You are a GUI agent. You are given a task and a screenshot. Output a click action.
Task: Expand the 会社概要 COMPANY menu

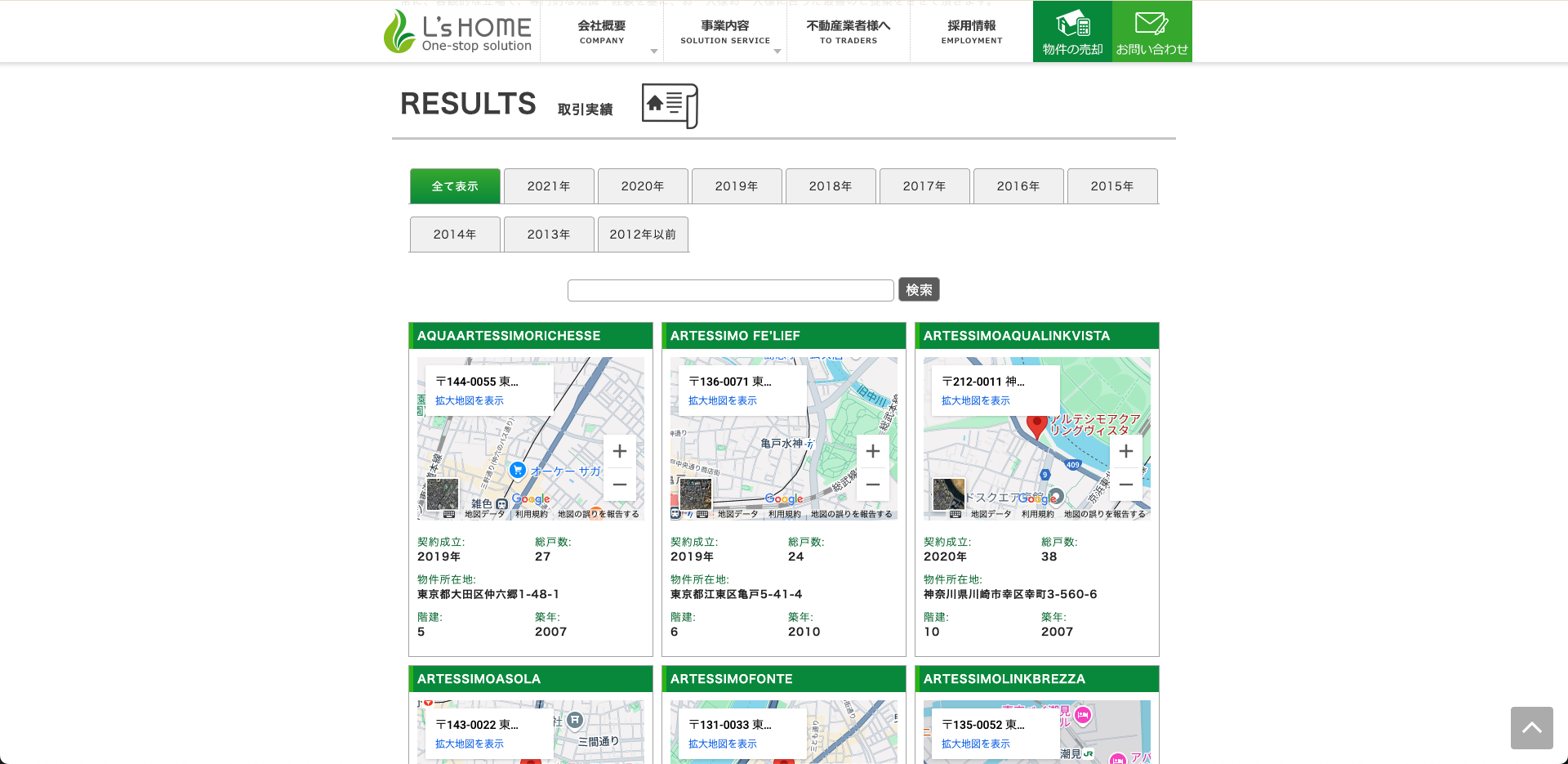point(602,32)
